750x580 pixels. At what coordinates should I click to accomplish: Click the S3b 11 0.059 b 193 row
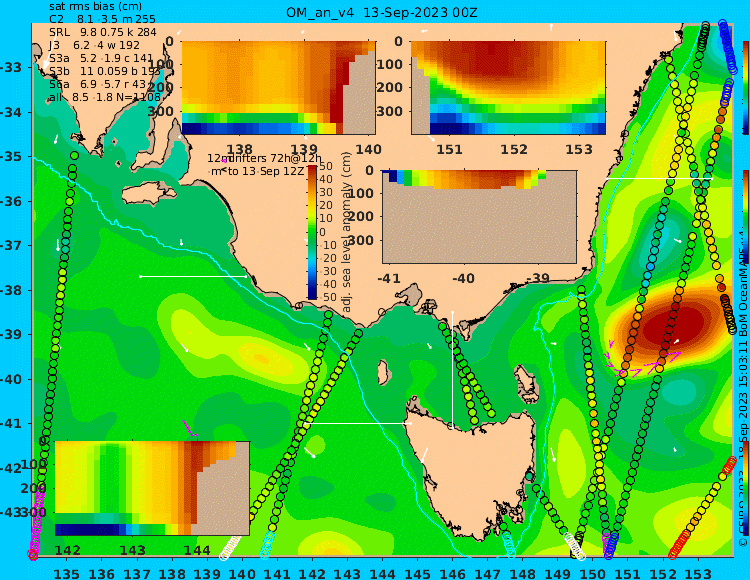tap(105, 71)
